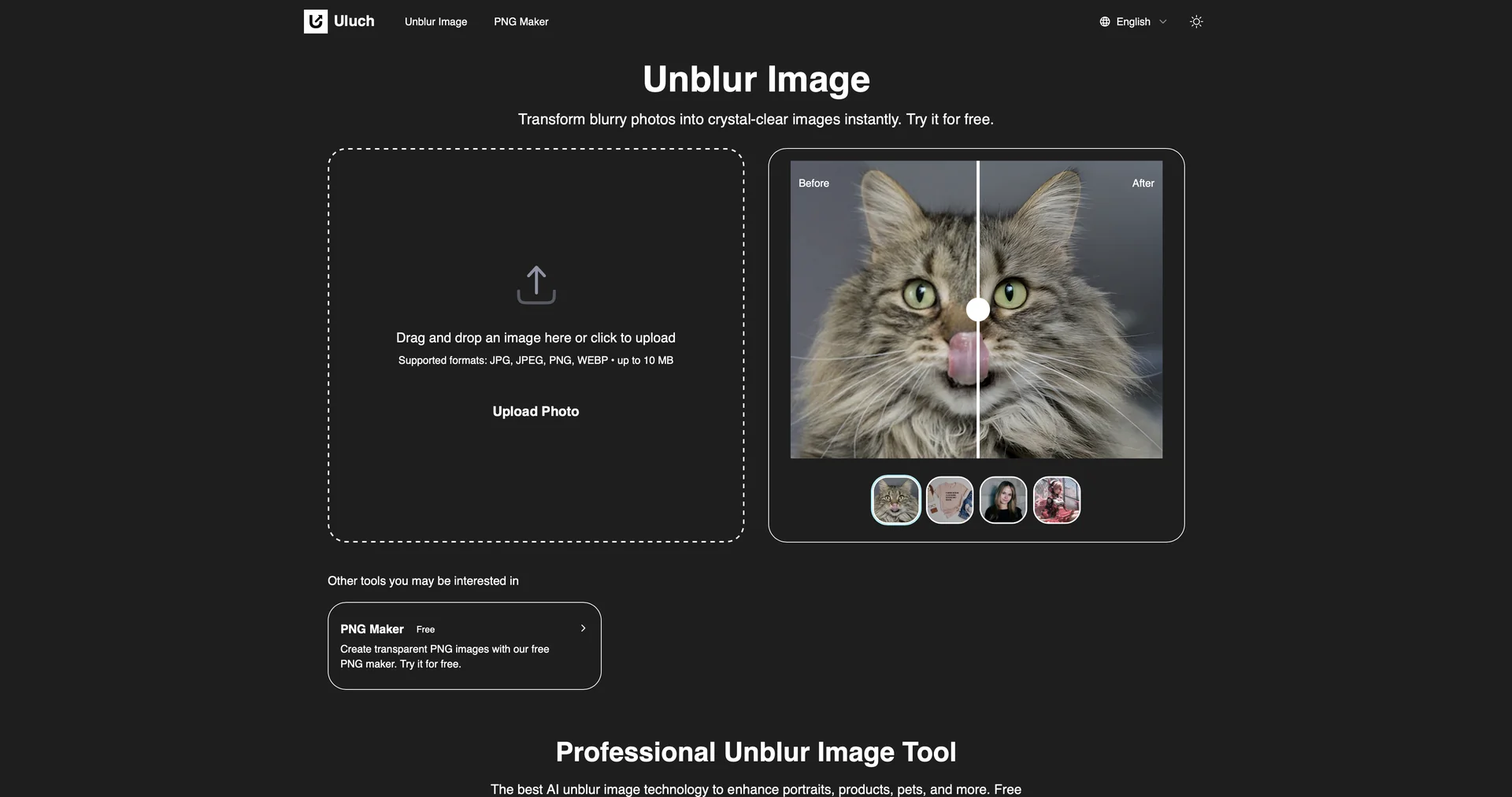Click the 'Professional Unblur Image Tool' heading

pos(756,752)
